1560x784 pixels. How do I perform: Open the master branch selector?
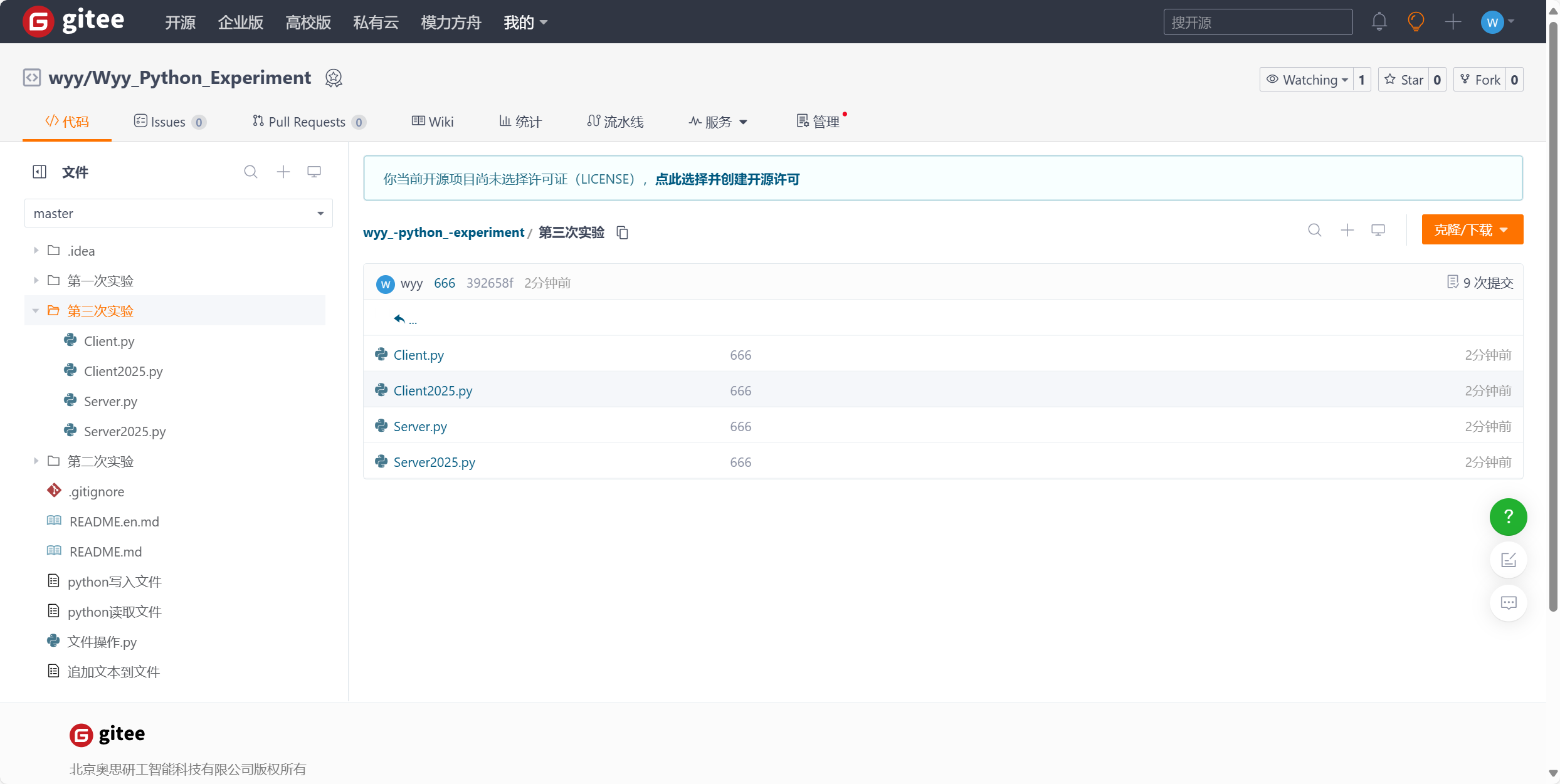[179, 213]
